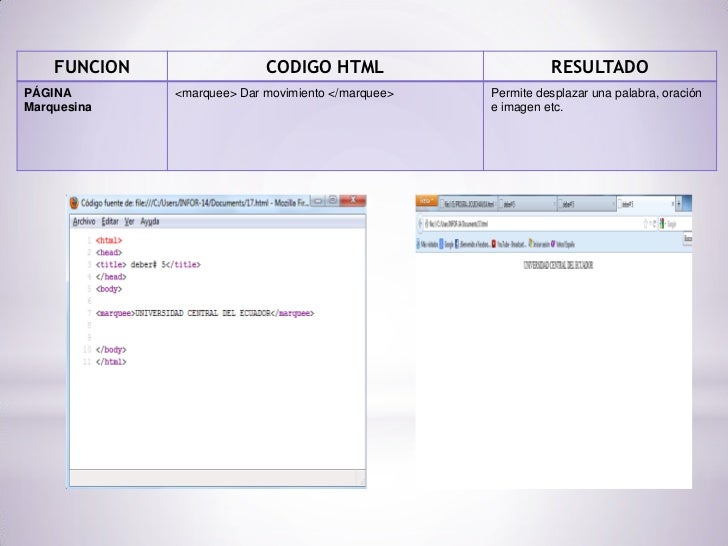728x546 pixels.
Task: Open Archivo menu in source code window
Action: click(x=84, y=221)
